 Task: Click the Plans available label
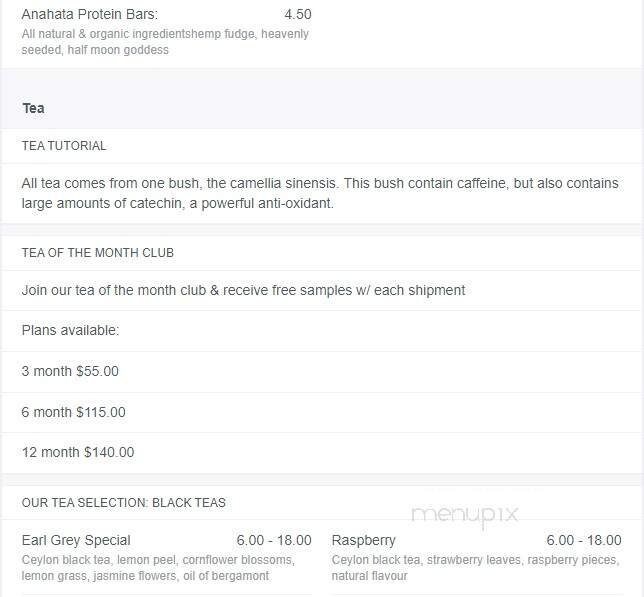coord(70,331)
